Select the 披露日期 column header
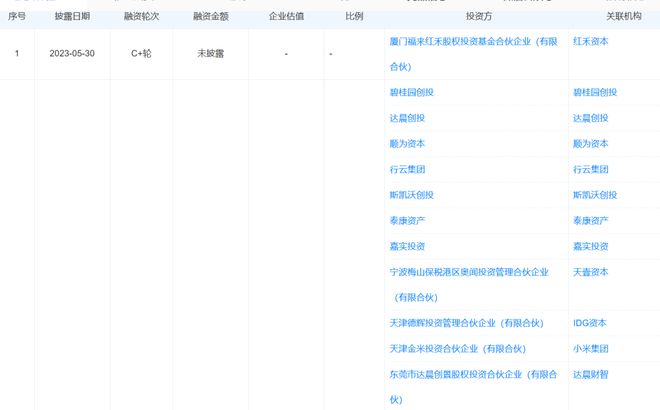660x410 pixels. [x=72, y=16]
